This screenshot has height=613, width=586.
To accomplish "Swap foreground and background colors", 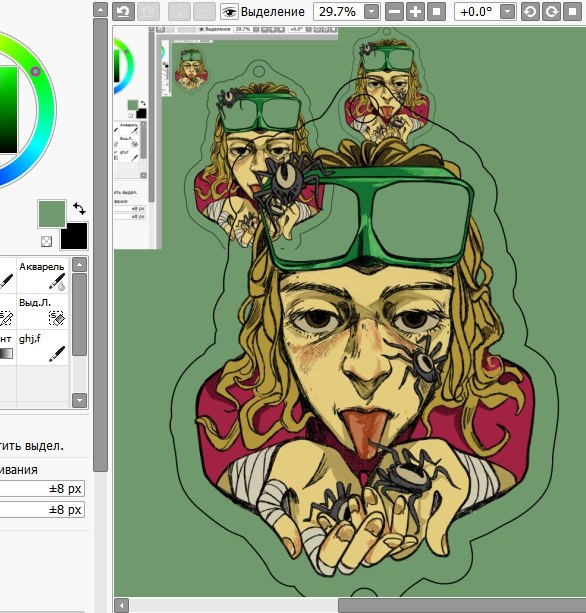I will pyautogui.click(x=79, y=208).
